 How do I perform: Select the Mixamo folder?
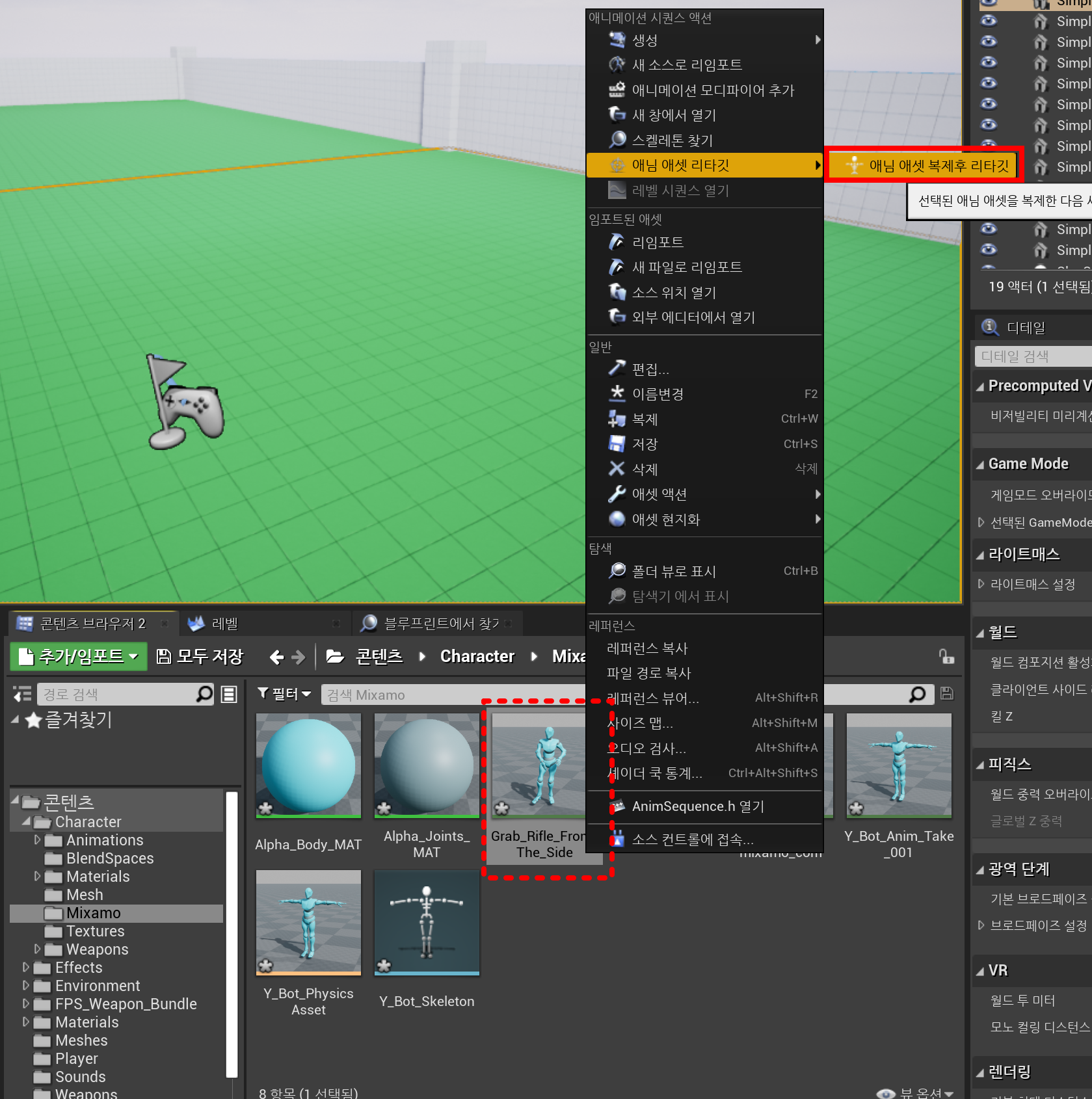[x=93, y=913]
